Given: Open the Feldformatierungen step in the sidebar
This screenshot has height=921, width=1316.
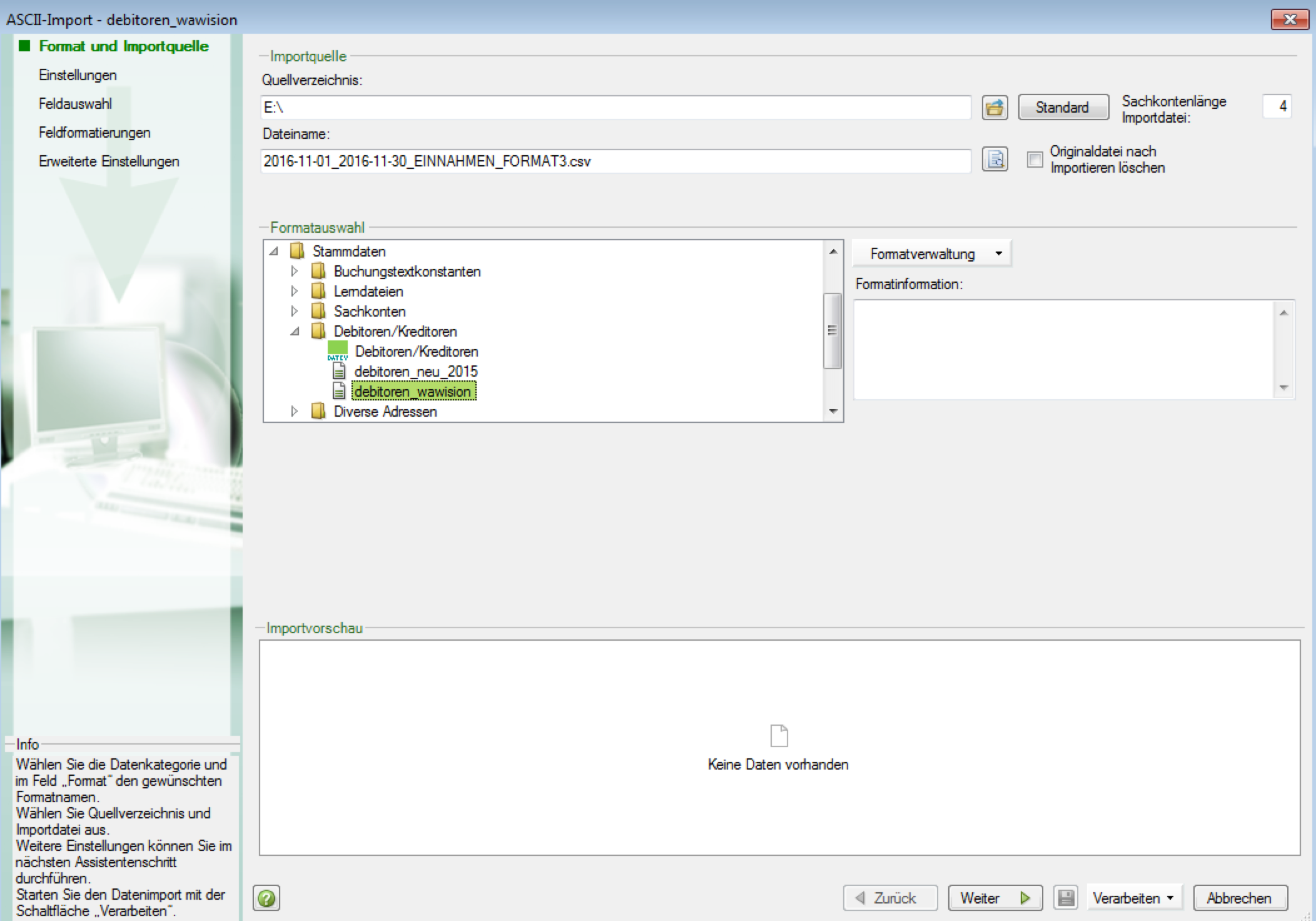Looking at the screenshot, I should click(x=94, y=133).
